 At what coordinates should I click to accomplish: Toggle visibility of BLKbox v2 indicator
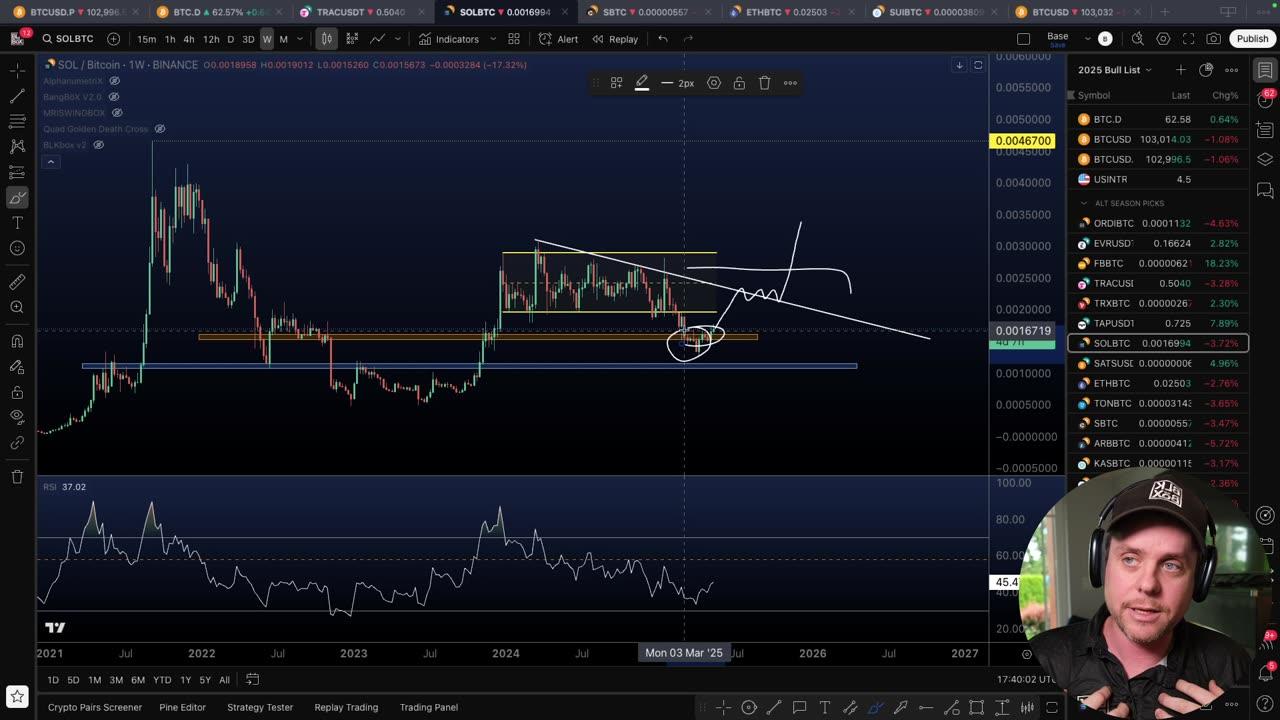[98, 145]
